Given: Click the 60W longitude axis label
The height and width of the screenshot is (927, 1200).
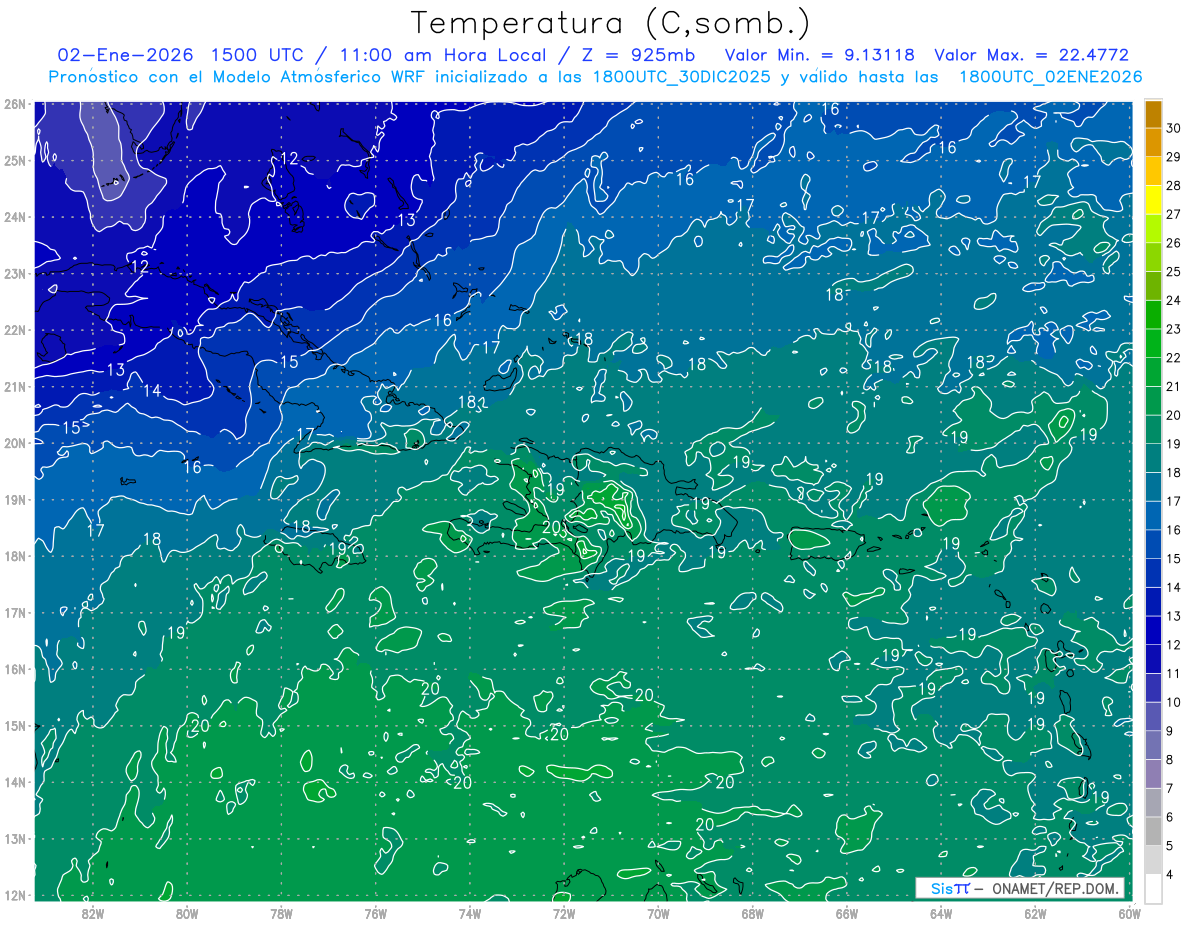Looking at the screenshot, I should [1128, 912].
